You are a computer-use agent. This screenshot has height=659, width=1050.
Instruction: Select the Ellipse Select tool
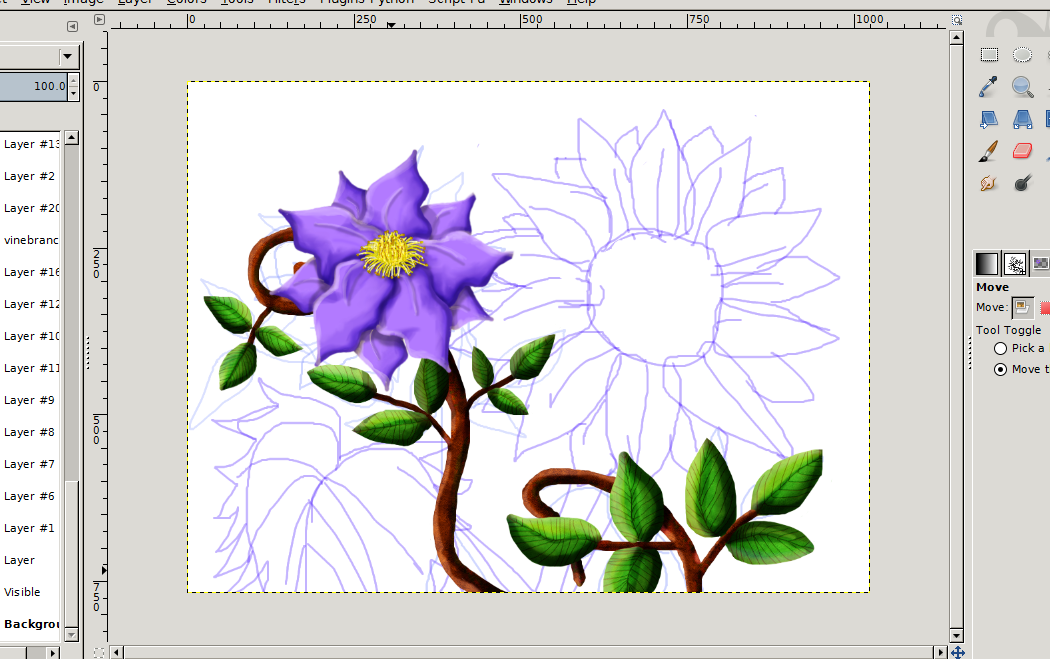tap(1022, 55)
